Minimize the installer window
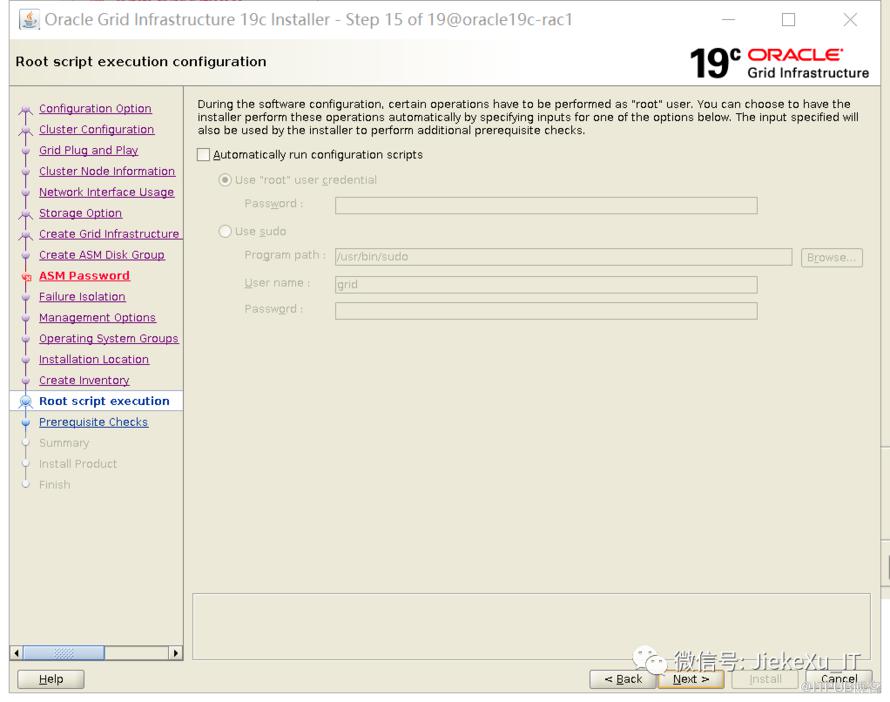This screenshot has width=890, height=702. tap(728, 20)
